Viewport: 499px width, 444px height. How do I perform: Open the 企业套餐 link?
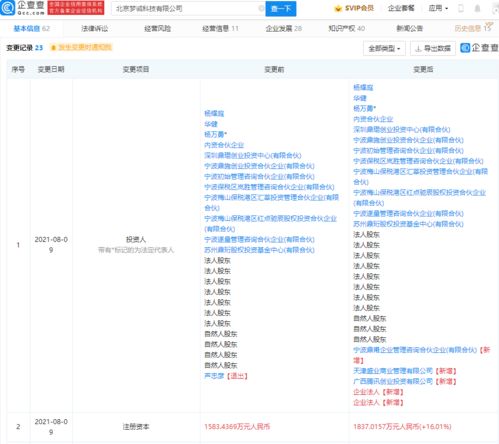tap(401, 8)
